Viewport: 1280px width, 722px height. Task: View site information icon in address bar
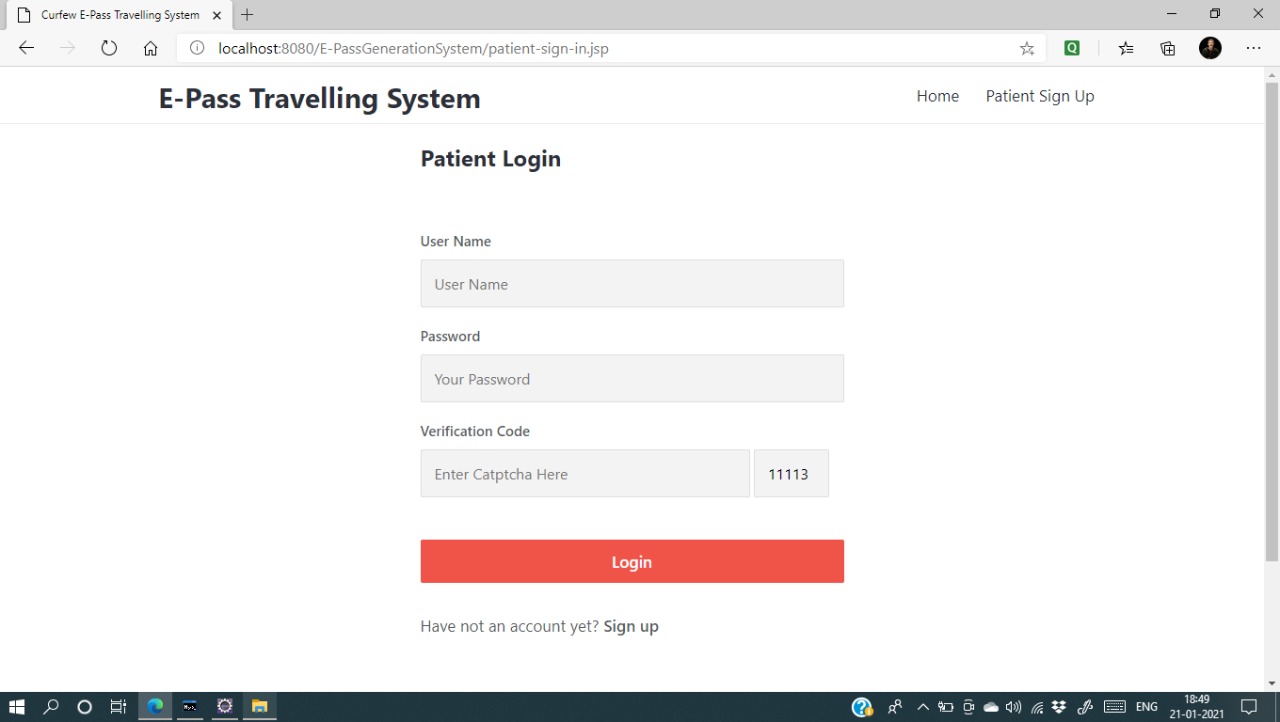coord(197,48)
